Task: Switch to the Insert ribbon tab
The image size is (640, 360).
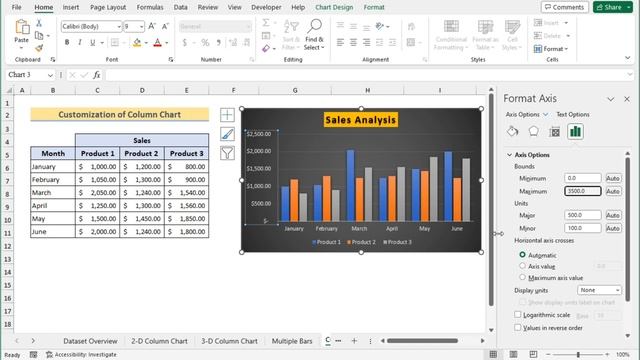Action: (x=71, y=7)
